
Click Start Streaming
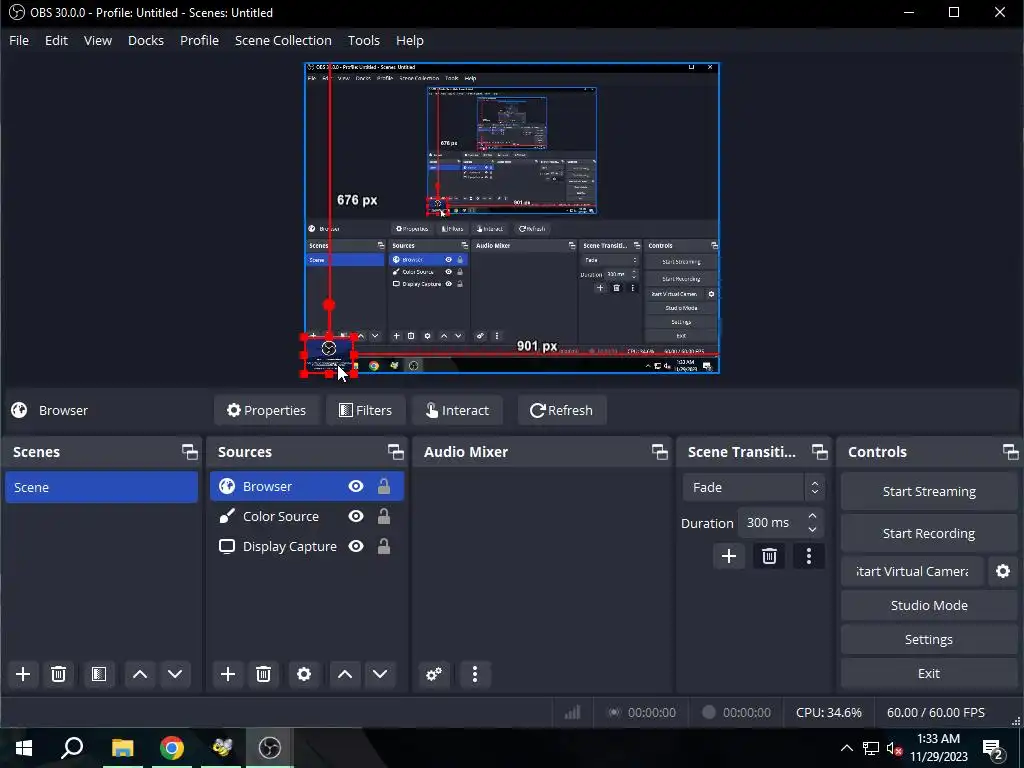point(929,492)
